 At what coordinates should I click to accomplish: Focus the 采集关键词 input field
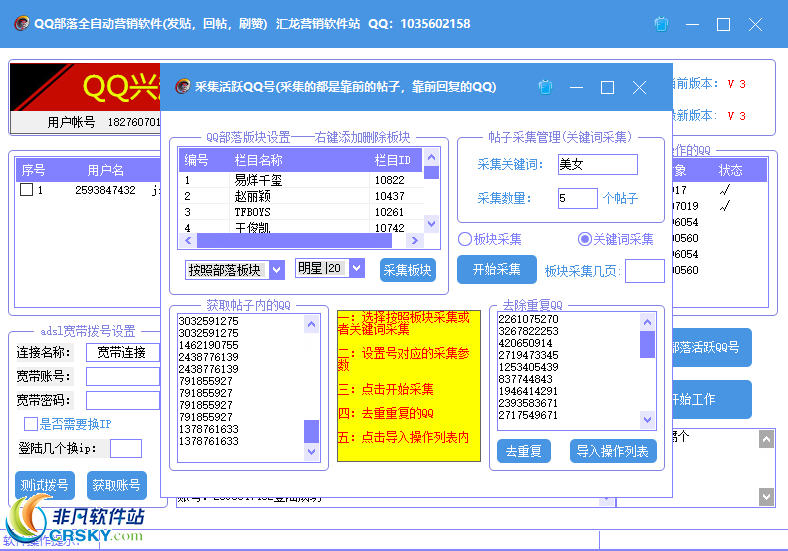pos(598,164)
